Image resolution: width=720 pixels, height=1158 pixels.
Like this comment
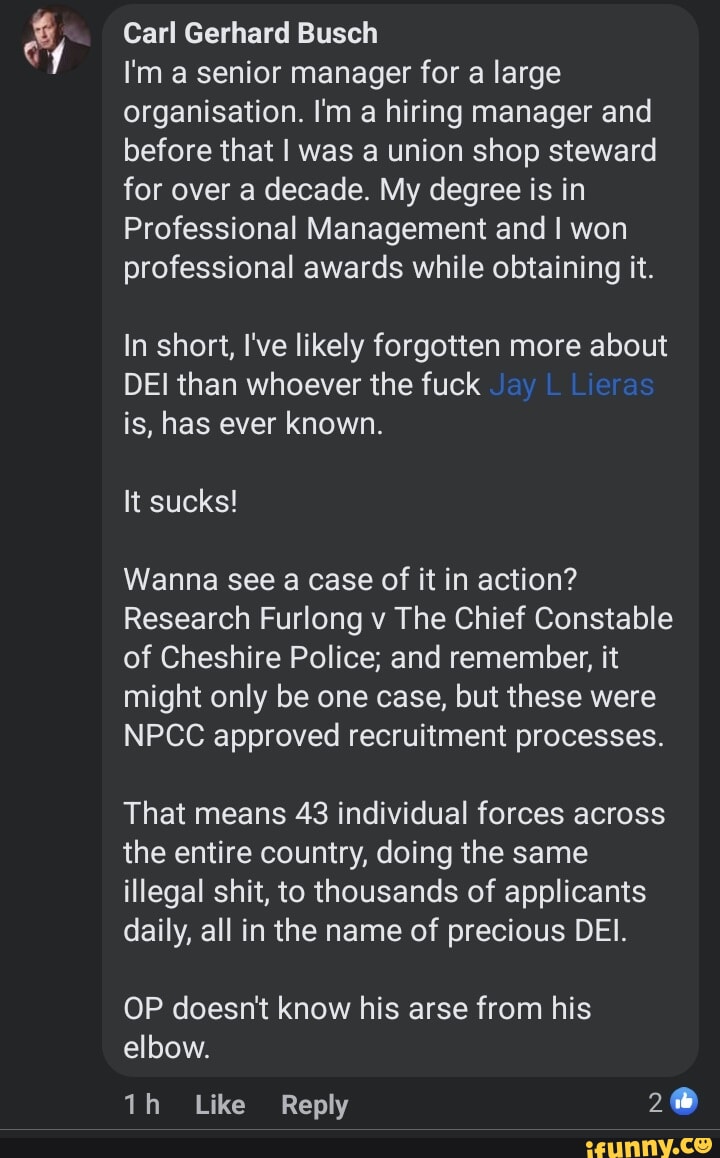click(220, 1104)
